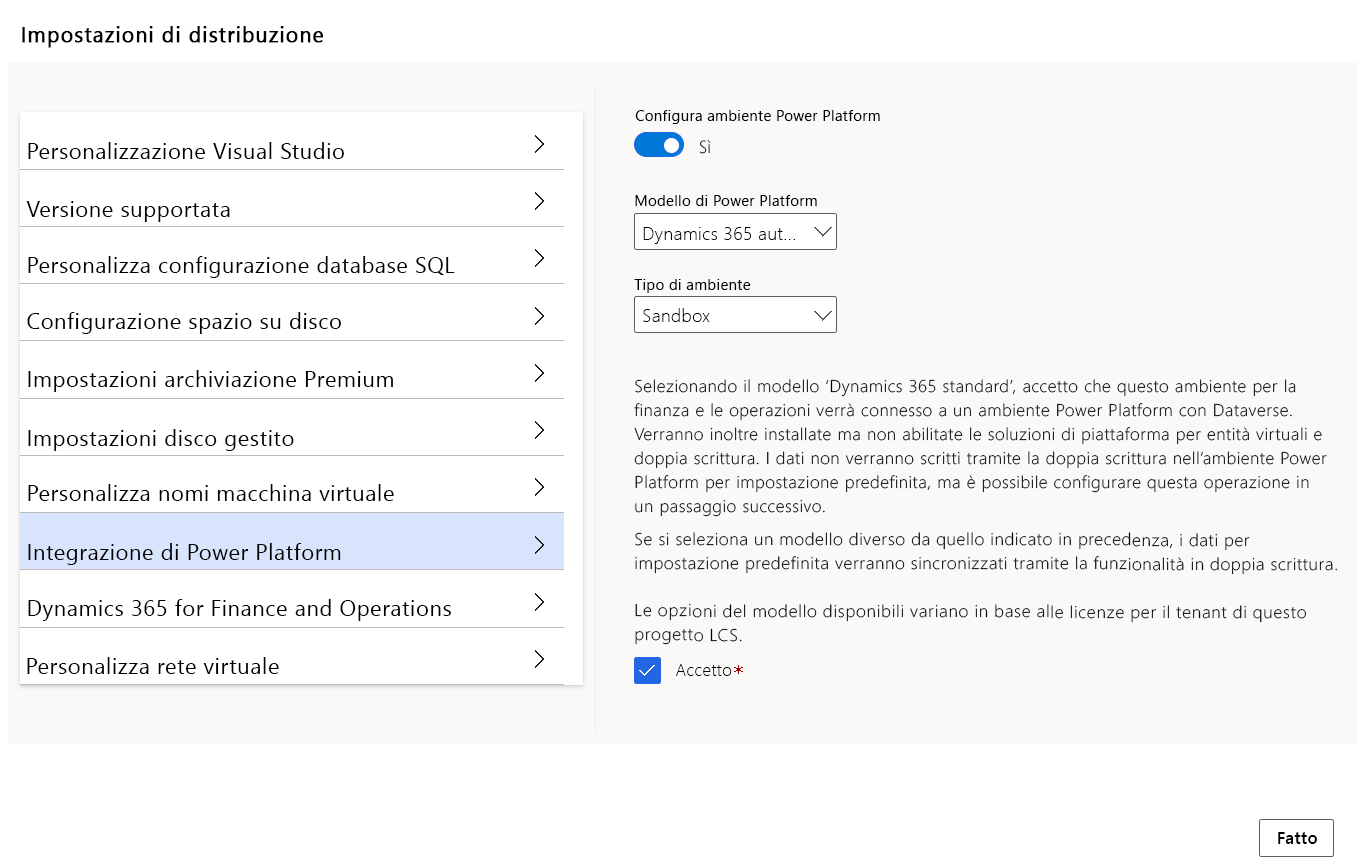Click chevron beside Personalizzazione Visual Studio

539,144
